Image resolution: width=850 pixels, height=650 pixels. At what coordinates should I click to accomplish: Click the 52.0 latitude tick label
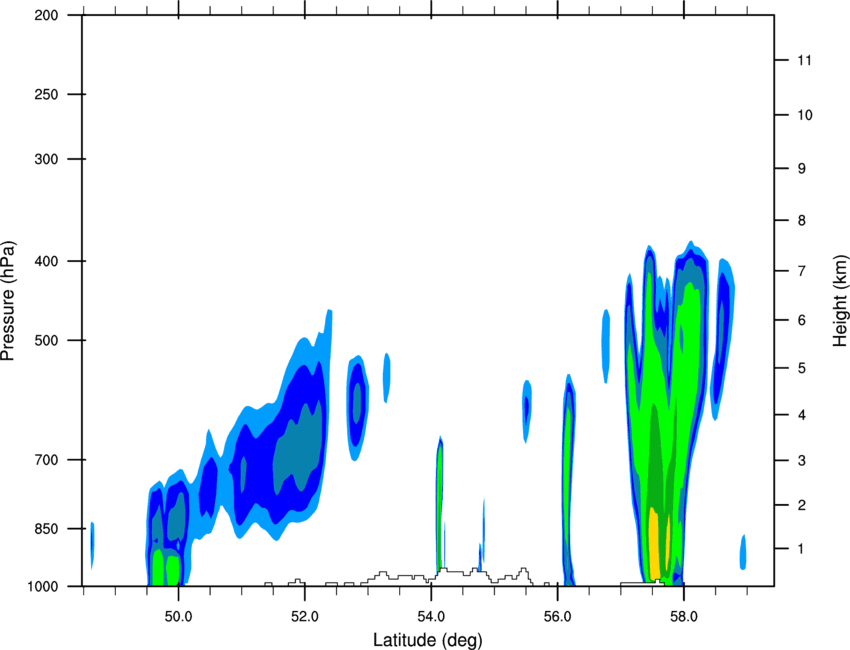pos(305,617)
